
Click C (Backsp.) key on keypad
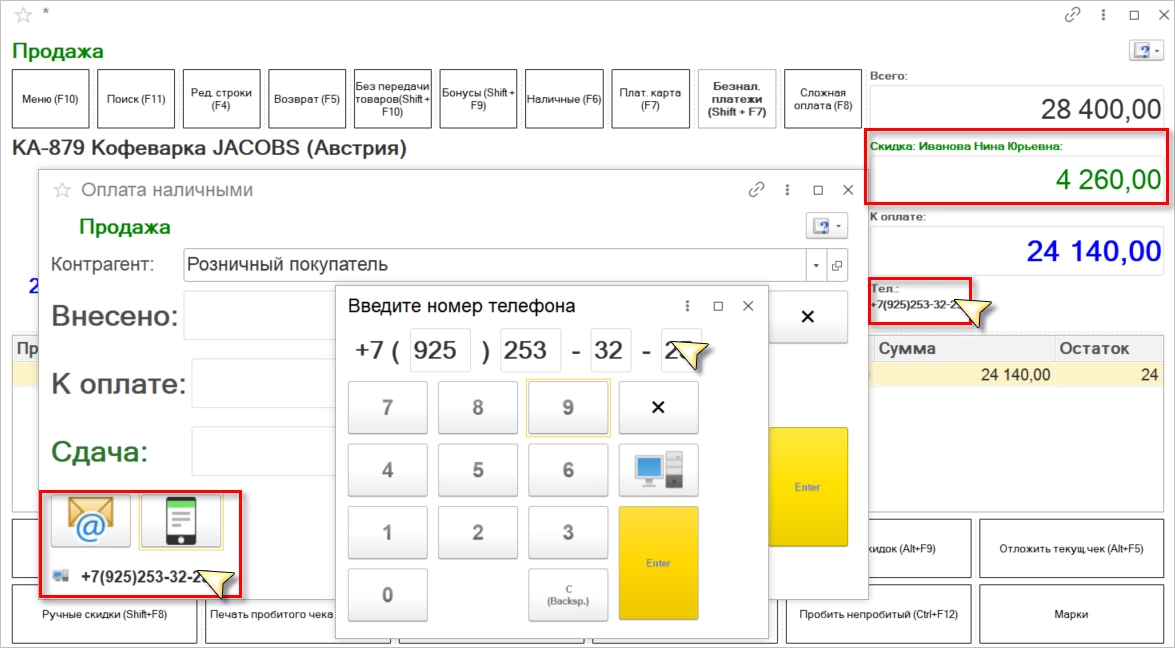click(568, 595)
